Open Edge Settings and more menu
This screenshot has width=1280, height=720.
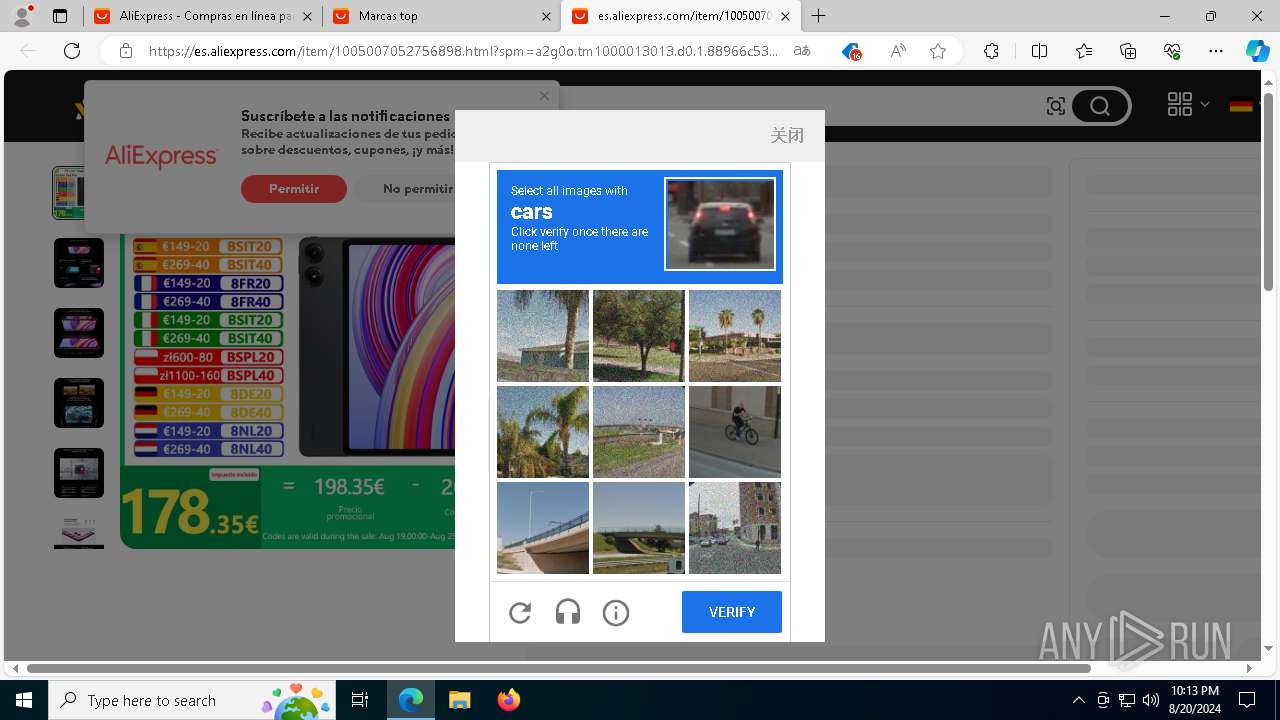click(x=1216, y=51)
